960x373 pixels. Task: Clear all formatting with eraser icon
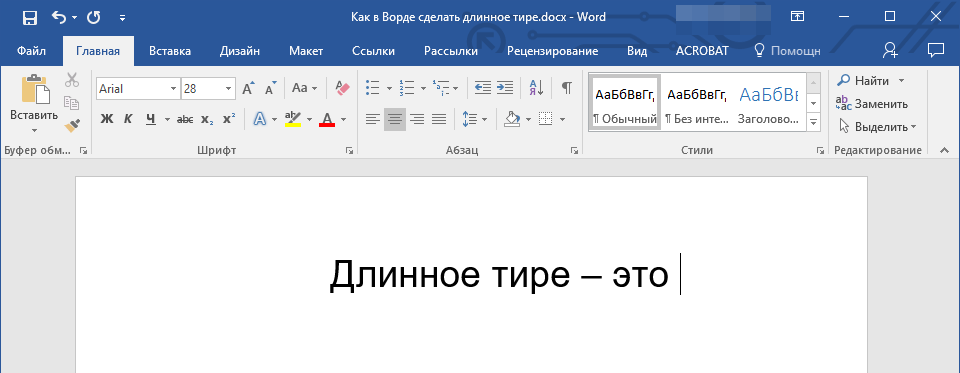coord(342,88)
